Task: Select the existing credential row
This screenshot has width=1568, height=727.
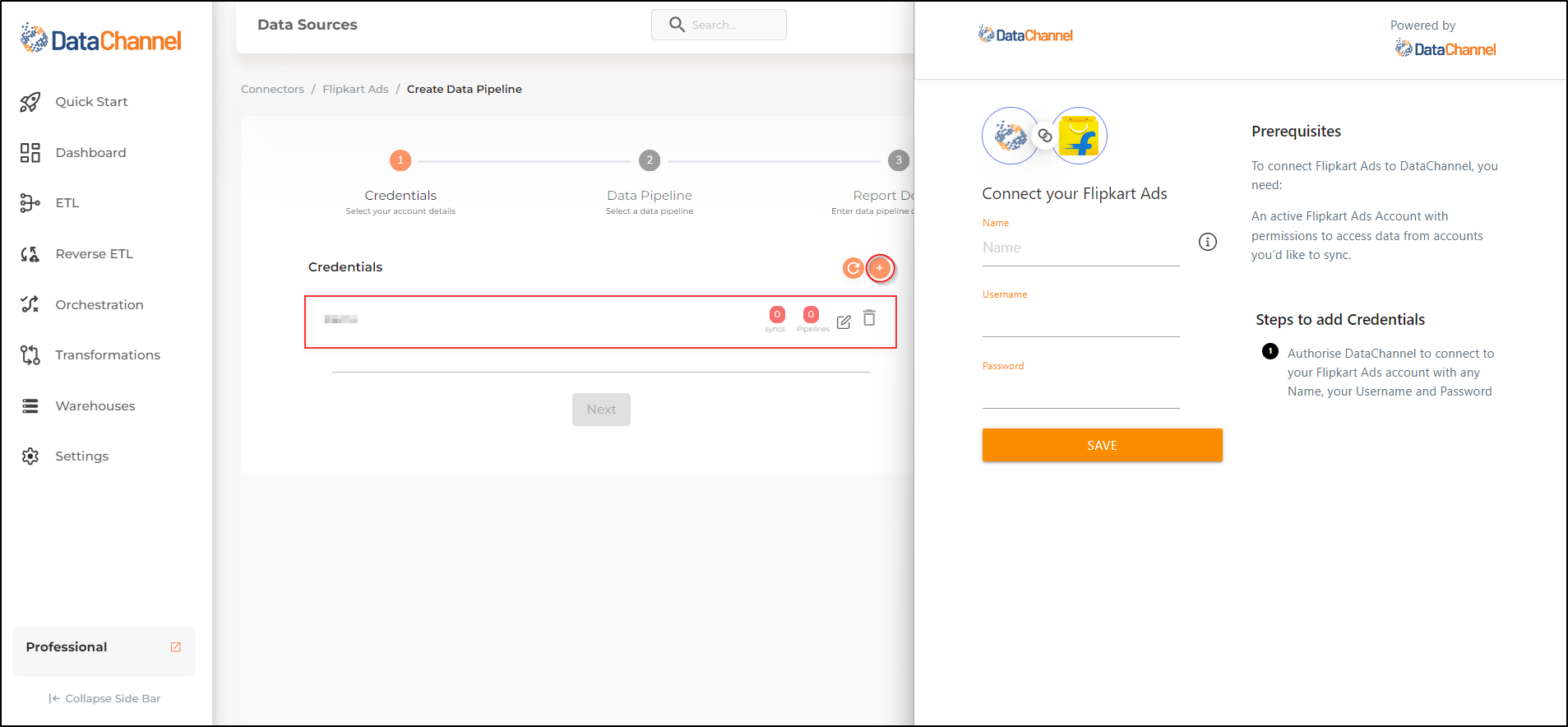Action: tap(600, 322)
